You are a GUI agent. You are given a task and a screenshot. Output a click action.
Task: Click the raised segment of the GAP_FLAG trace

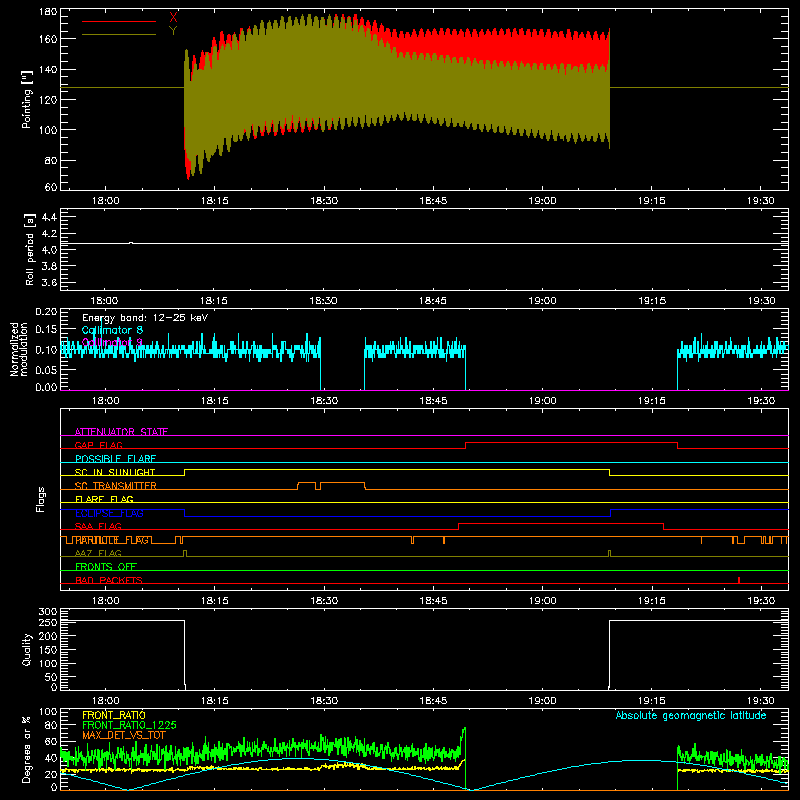pyautogui.click(x=571, y=443)
